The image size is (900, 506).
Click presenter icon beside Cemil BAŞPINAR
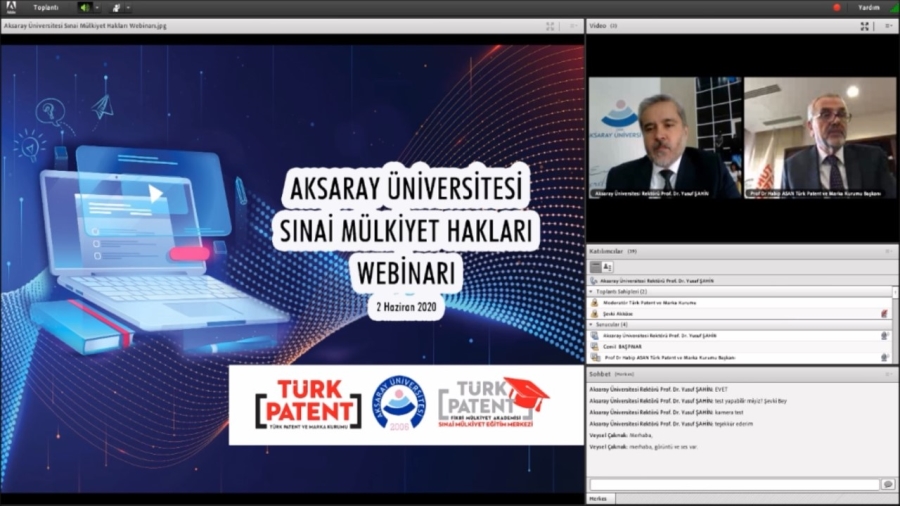[x=595, y=347]
